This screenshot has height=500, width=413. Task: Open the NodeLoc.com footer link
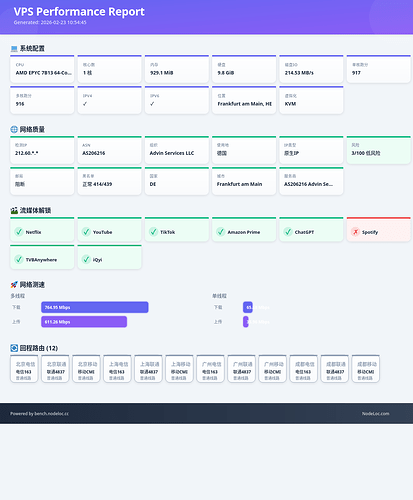(x=375, y=414)
